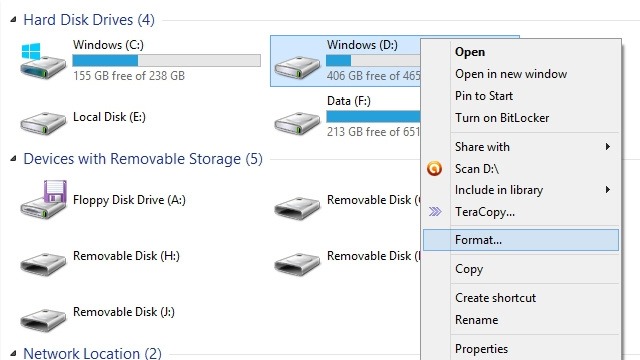Viewport: 640px width, 360px height.
Task: Select the Windows (C:) drive icon
Action: (x=43, y=61)
